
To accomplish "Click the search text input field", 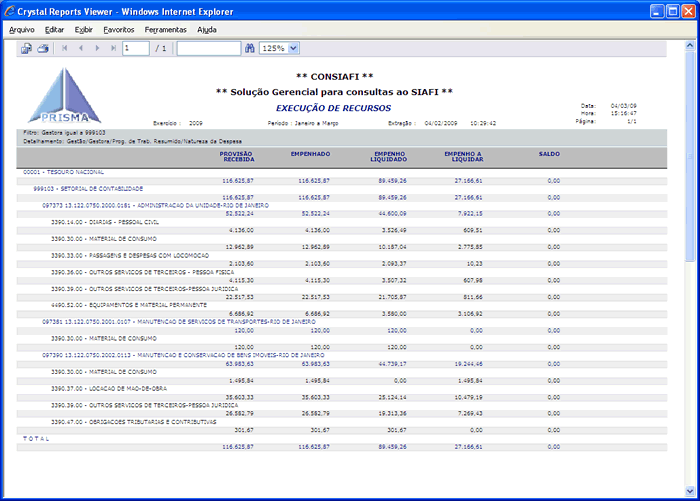I will pos(208,48).
